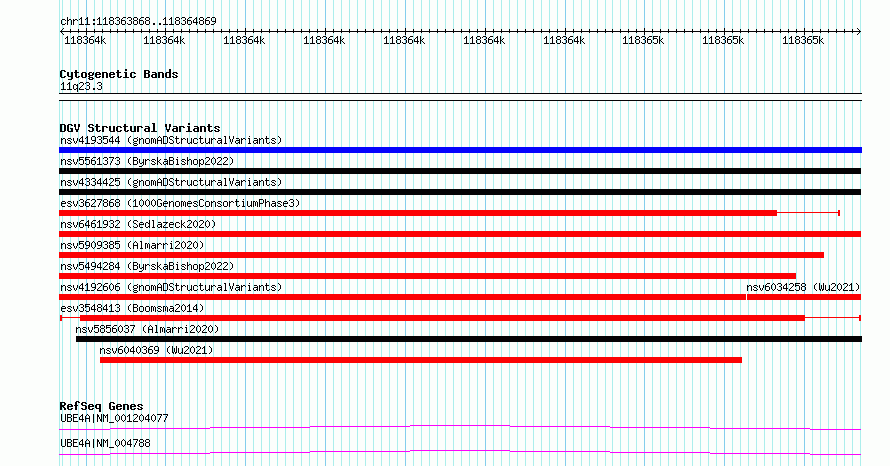Click the magenta UBE4A NM_004788 transcript line
The width and height of the screenshot is (890, 466).
click(460, 452)
